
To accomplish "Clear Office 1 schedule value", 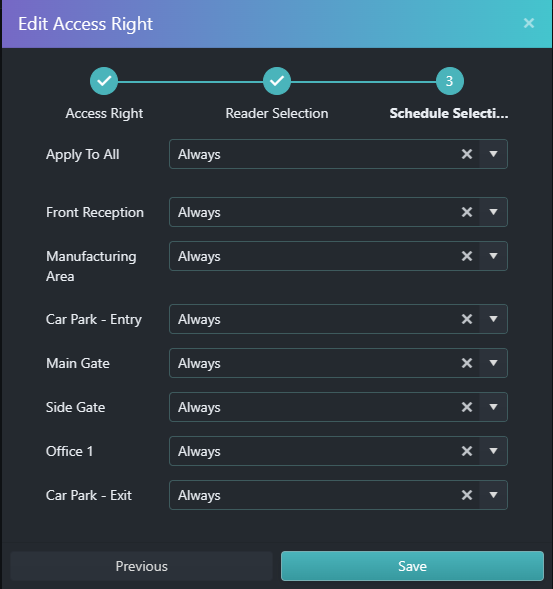I will tap(467, 451).
